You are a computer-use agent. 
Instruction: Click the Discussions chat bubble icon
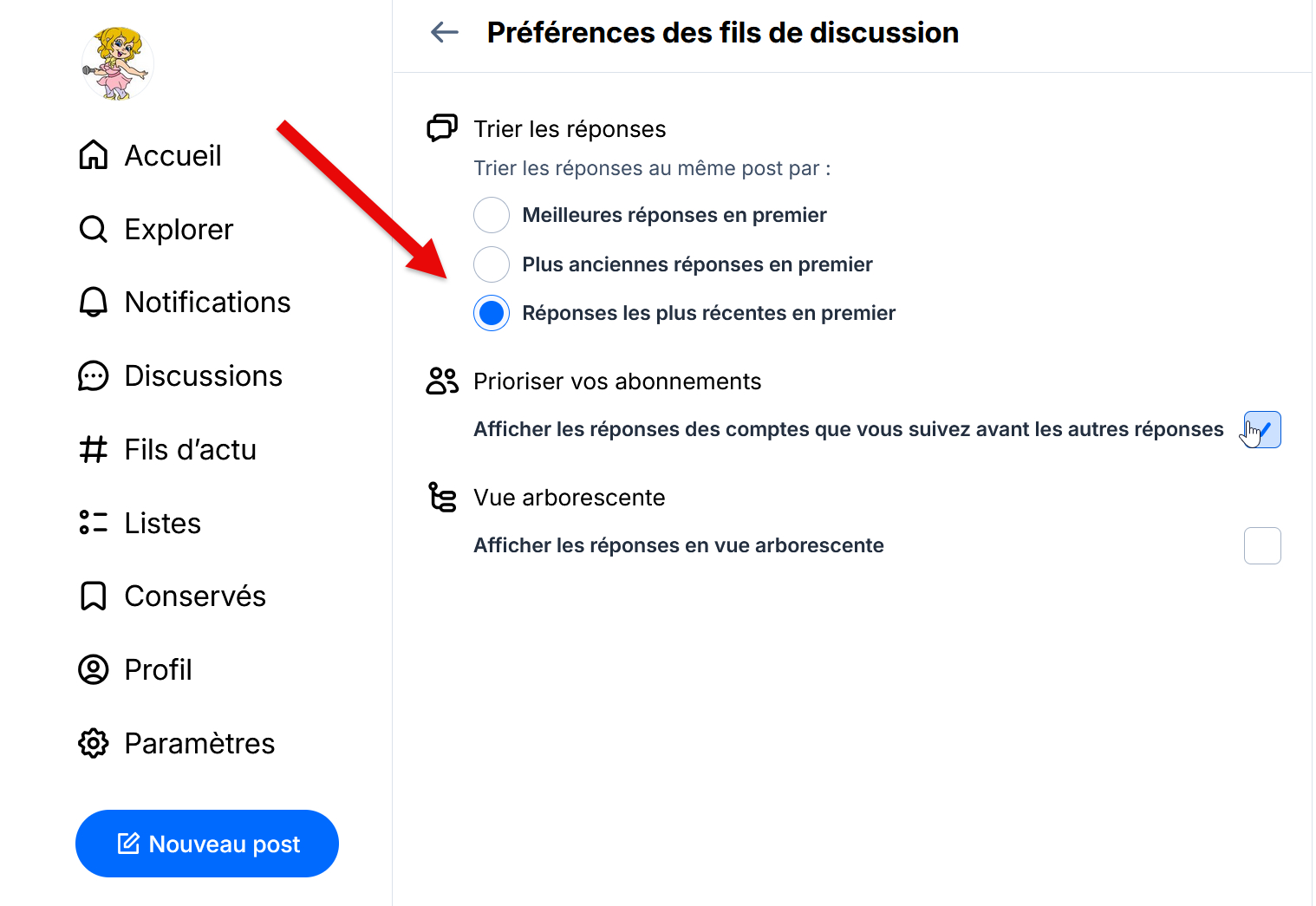tap(94, 376)
